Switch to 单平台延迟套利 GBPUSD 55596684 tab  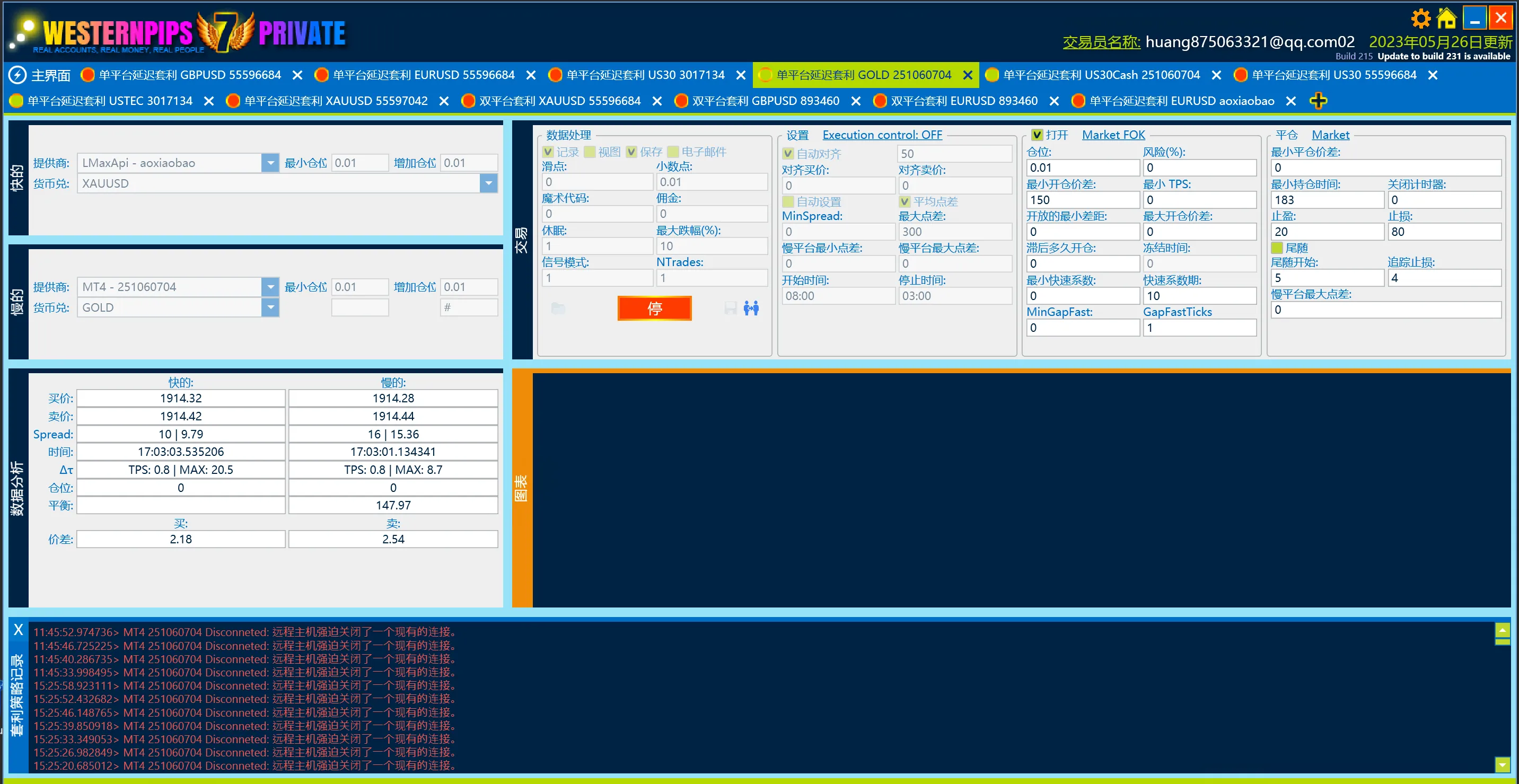[190, 75]
